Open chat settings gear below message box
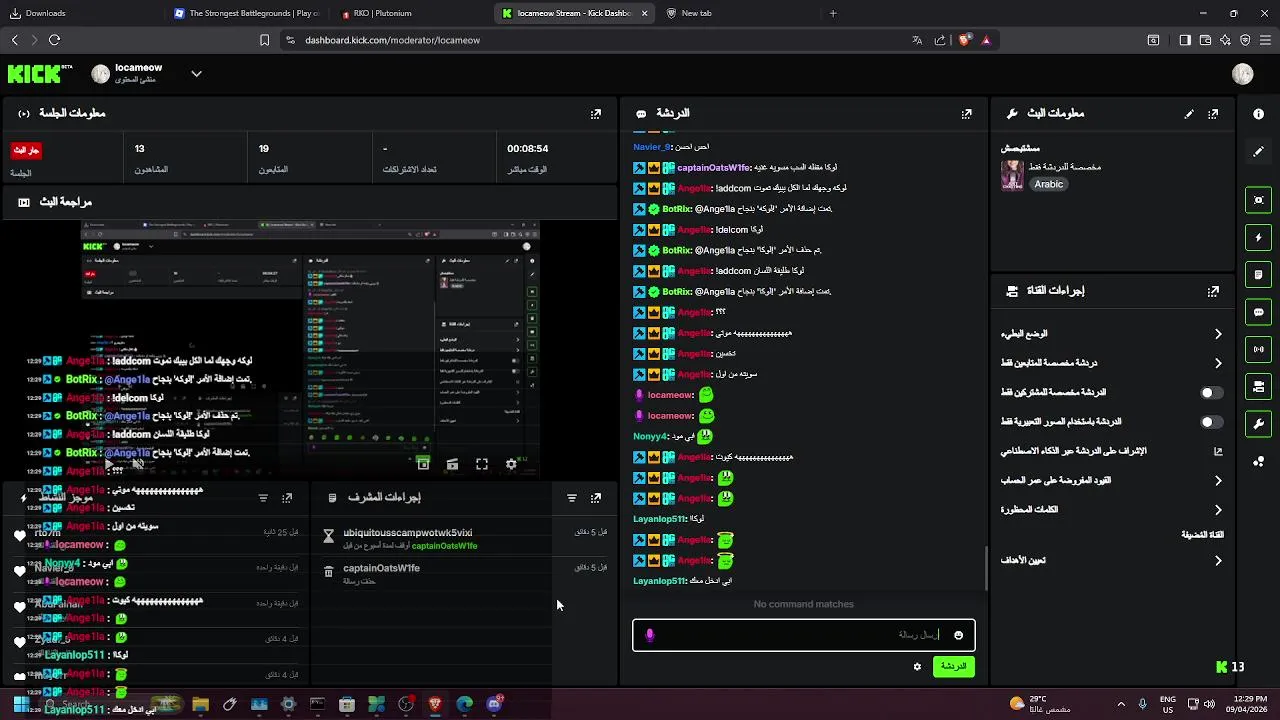This screenshot has width=1280, height=720. click(x=917, y=666)
